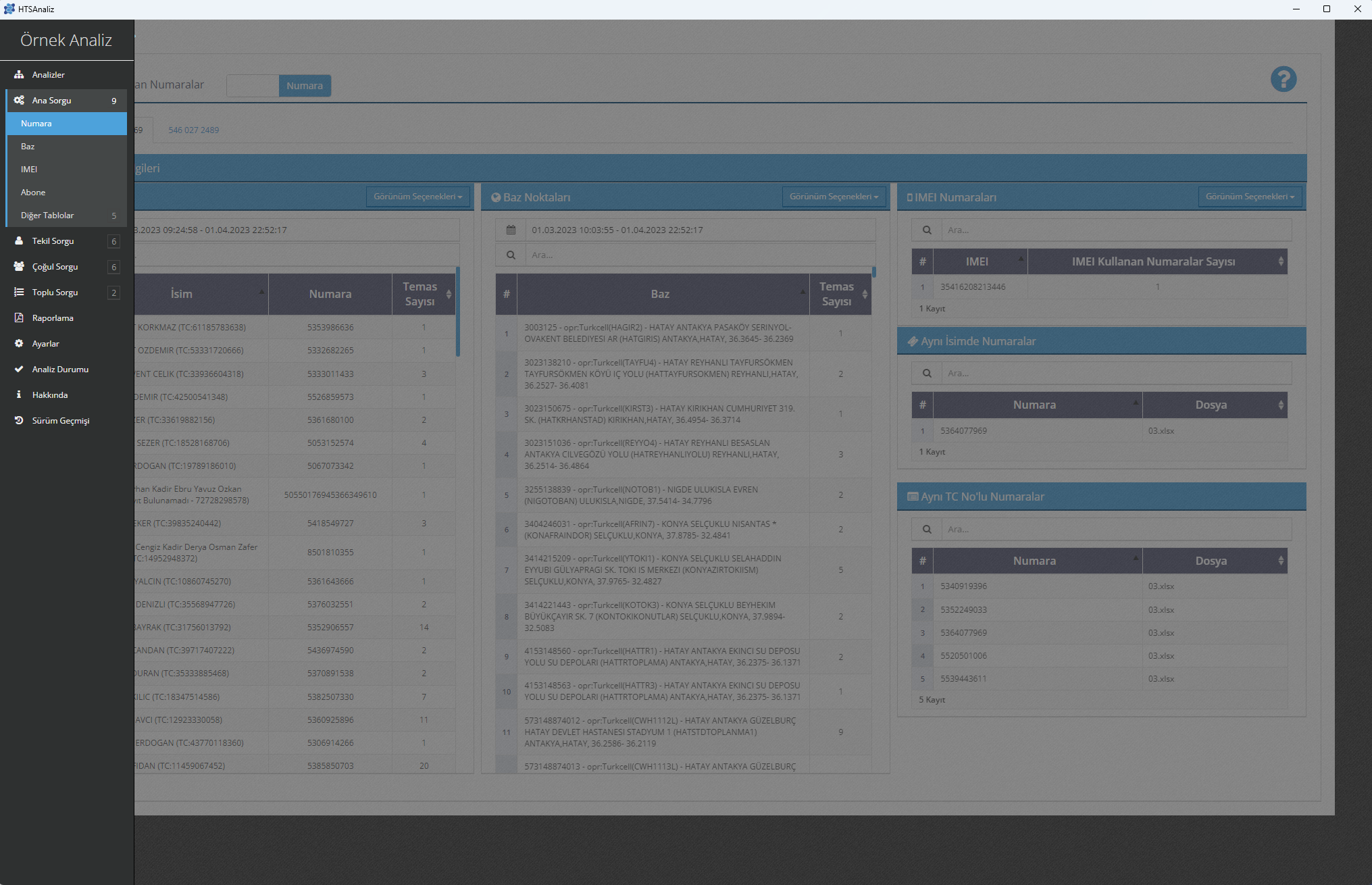
Task: Click the Baz Noktaları search field
Action: tap(701, 255)
